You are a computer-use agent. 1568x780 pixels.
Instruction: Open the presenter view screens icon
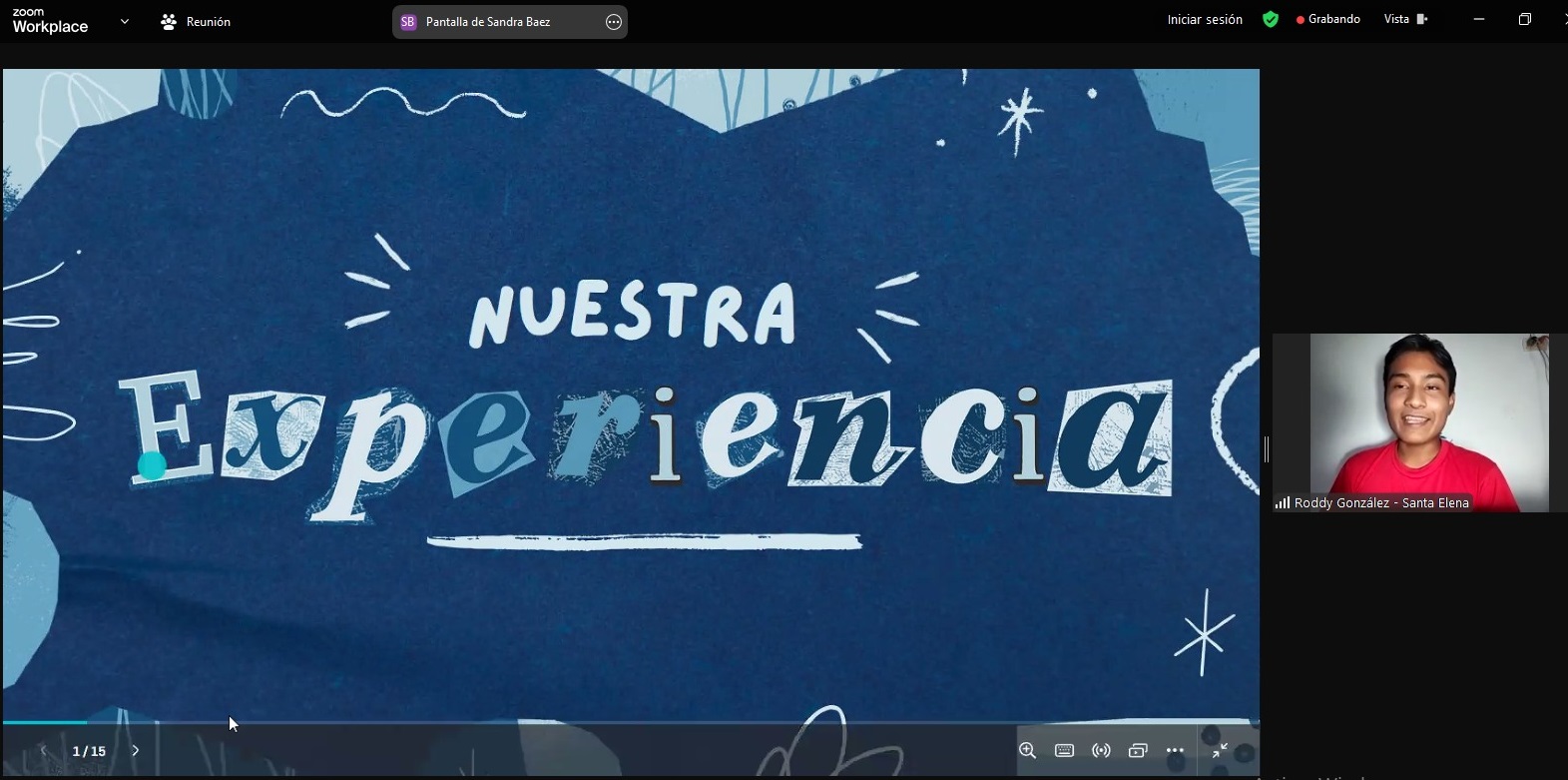coord(1138,750)
